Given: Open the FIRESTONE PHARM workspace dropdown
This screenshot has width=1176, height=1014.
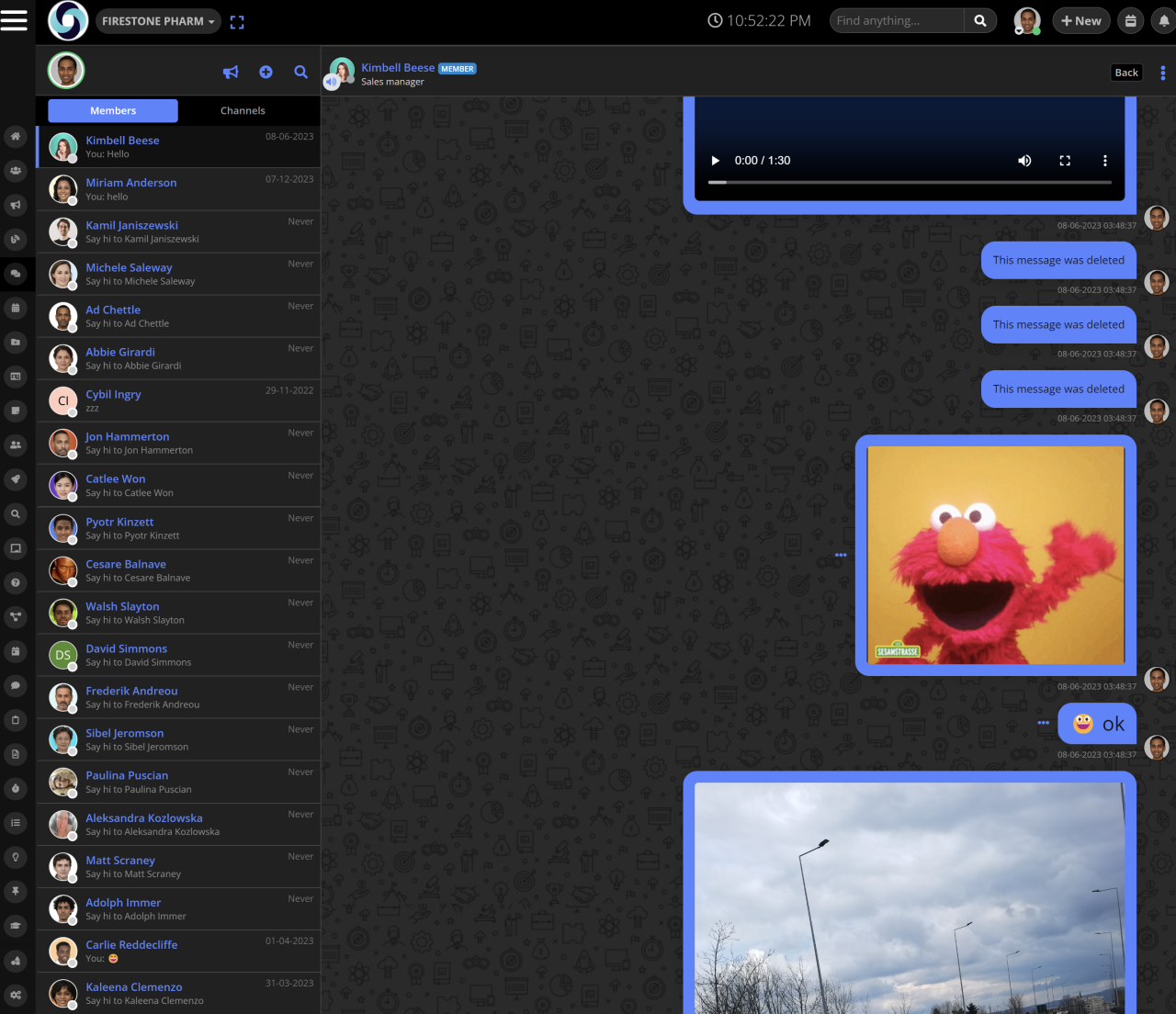Looking at the screenshot, I should tap(157, 19).
